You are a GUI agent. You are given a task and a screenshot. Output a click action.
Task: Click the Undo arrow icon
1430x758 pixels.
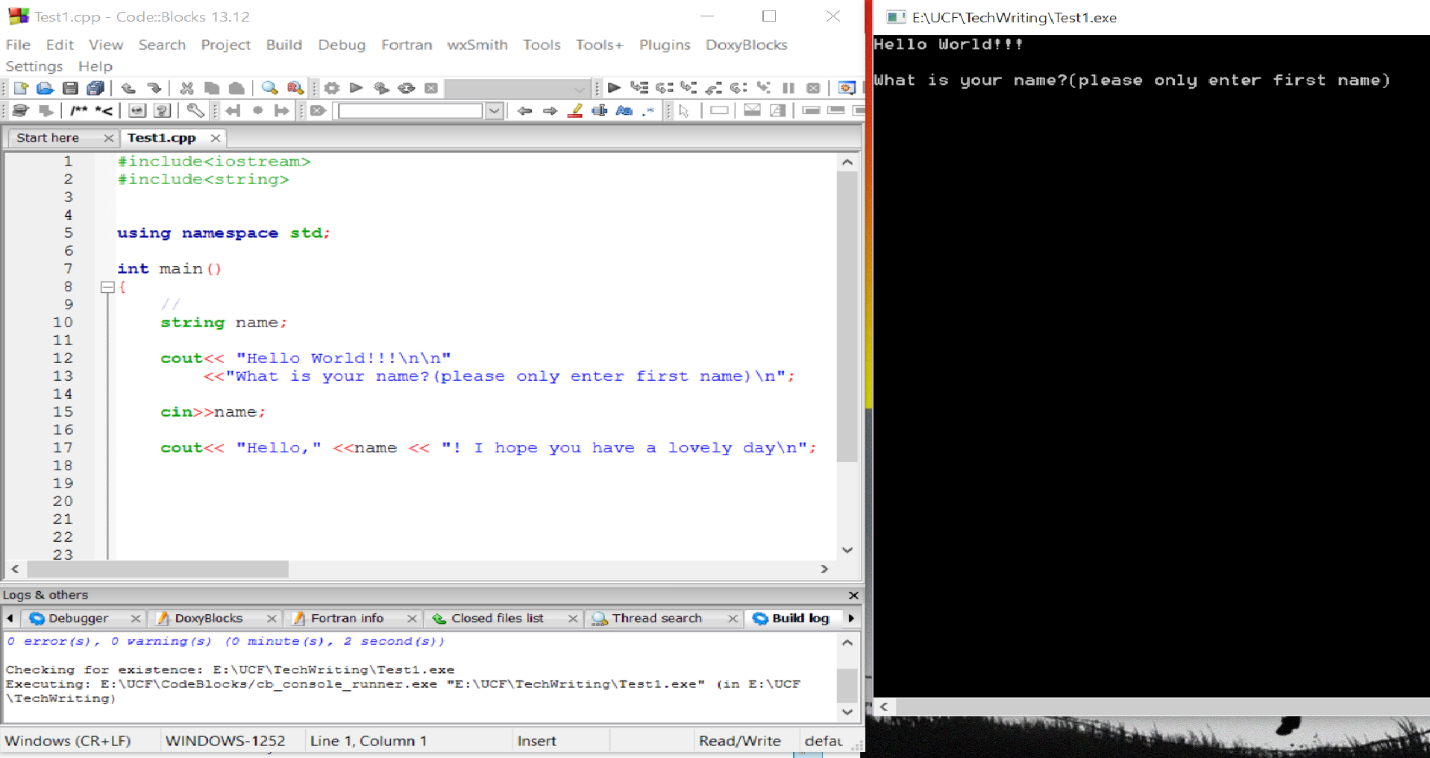(x=127, y=88)
